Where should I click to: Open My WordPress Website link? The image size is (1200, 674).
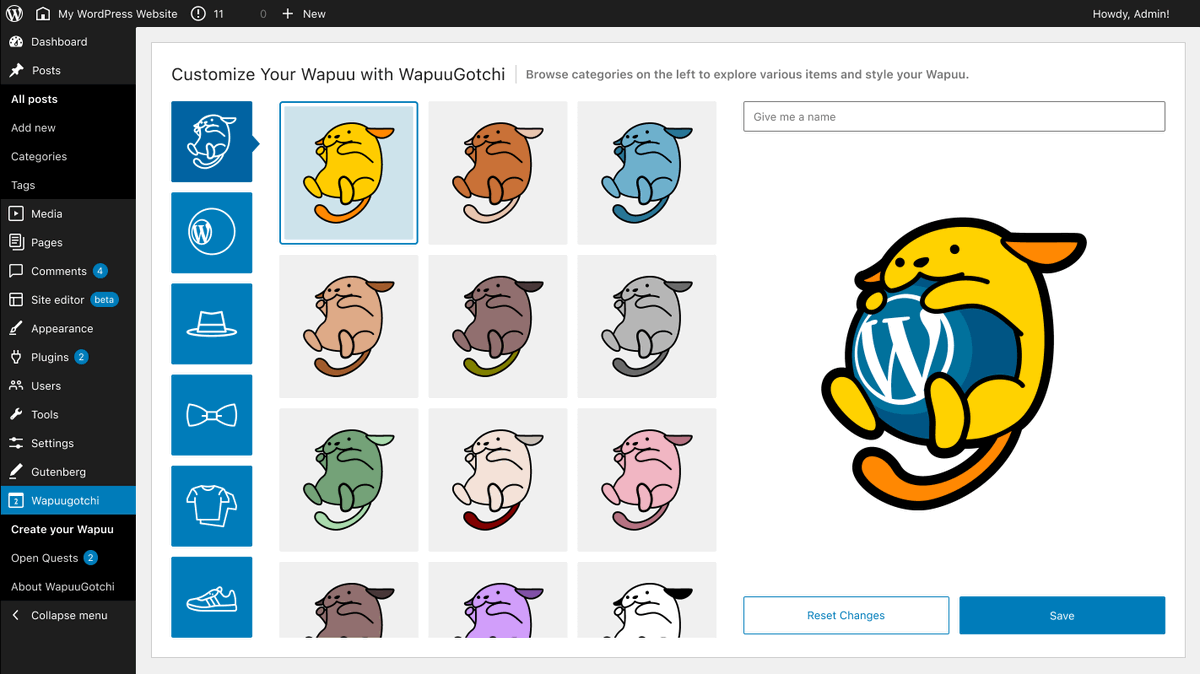(118, 14)
